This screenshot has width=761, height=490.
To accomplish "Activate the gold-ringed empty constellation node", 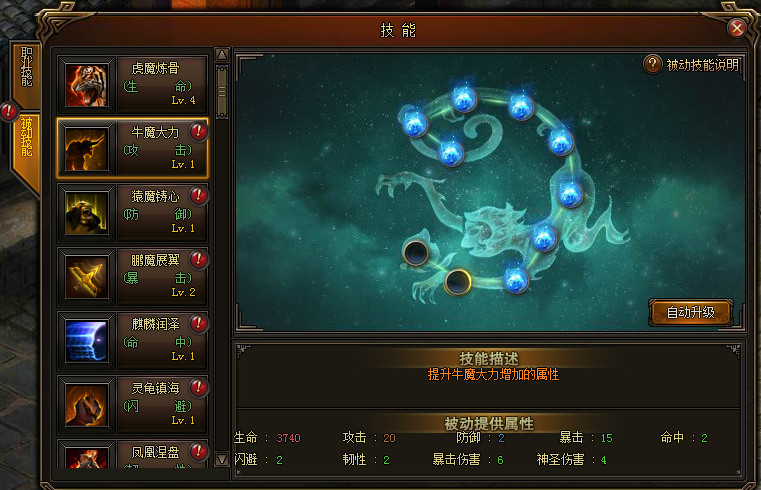I will (x=457, y=281).
